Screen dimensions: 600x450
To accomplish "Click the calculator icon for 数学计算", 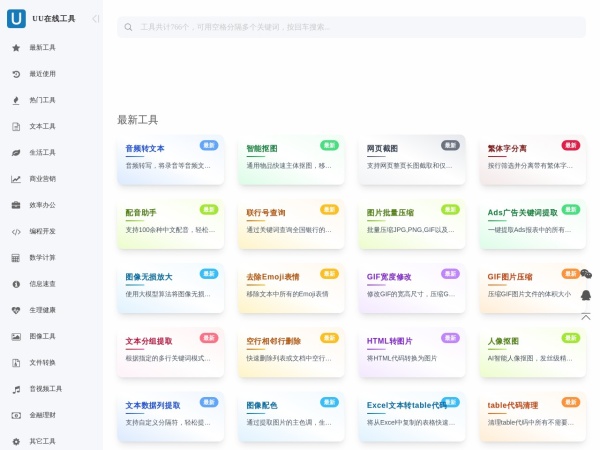I will coord(16,258).
